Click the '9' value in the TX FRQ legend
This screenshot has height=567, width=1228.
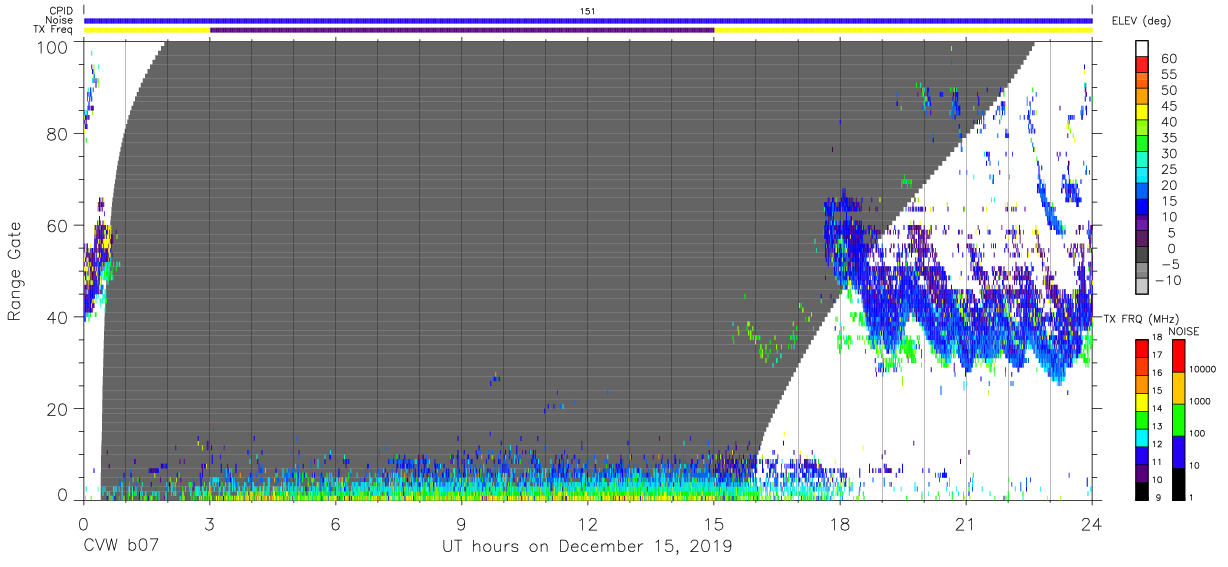1158,497
